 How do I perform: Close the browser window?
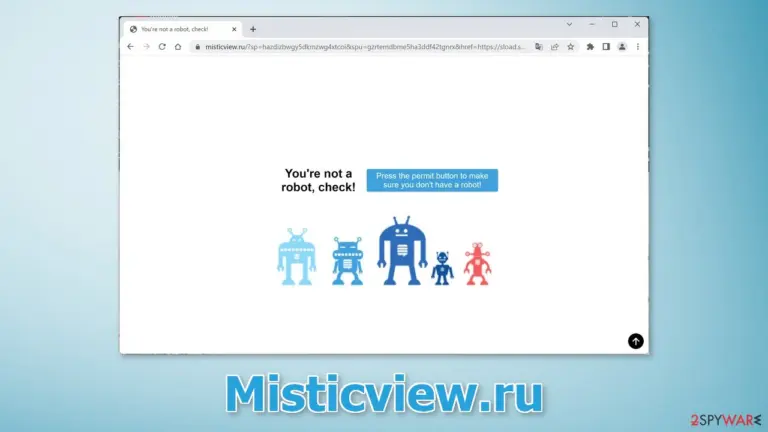tap(637, 24)
